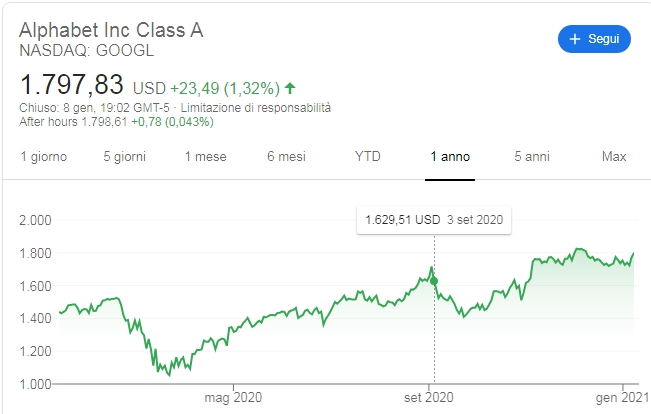Show the 6 mesi chart
This screenshot has height=414, width=651.
(x=286, y=157)
